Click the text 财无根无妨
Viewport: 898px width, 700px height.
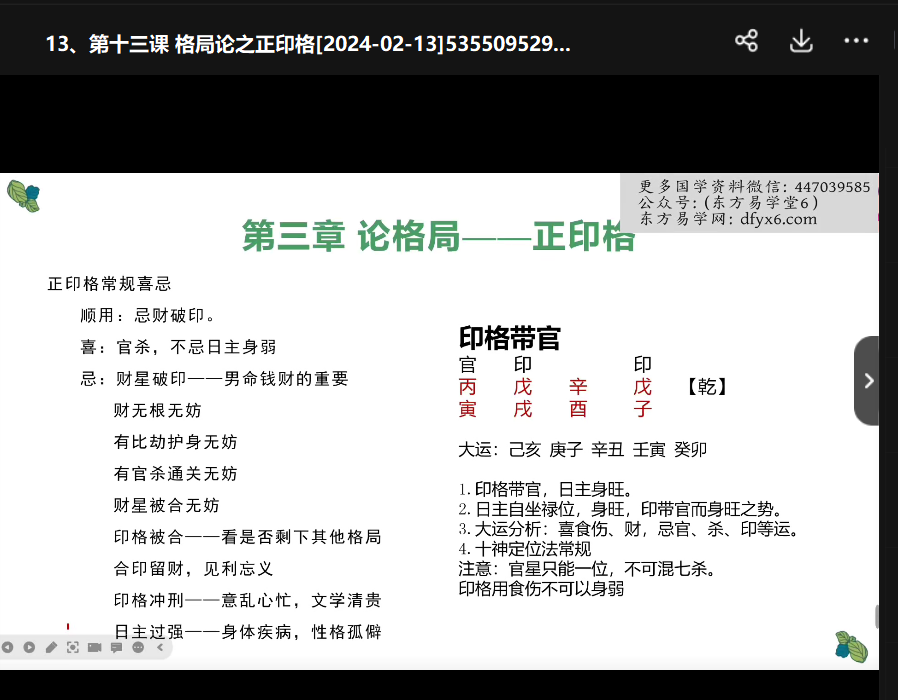pyautogui.click(x=157, y=410)
